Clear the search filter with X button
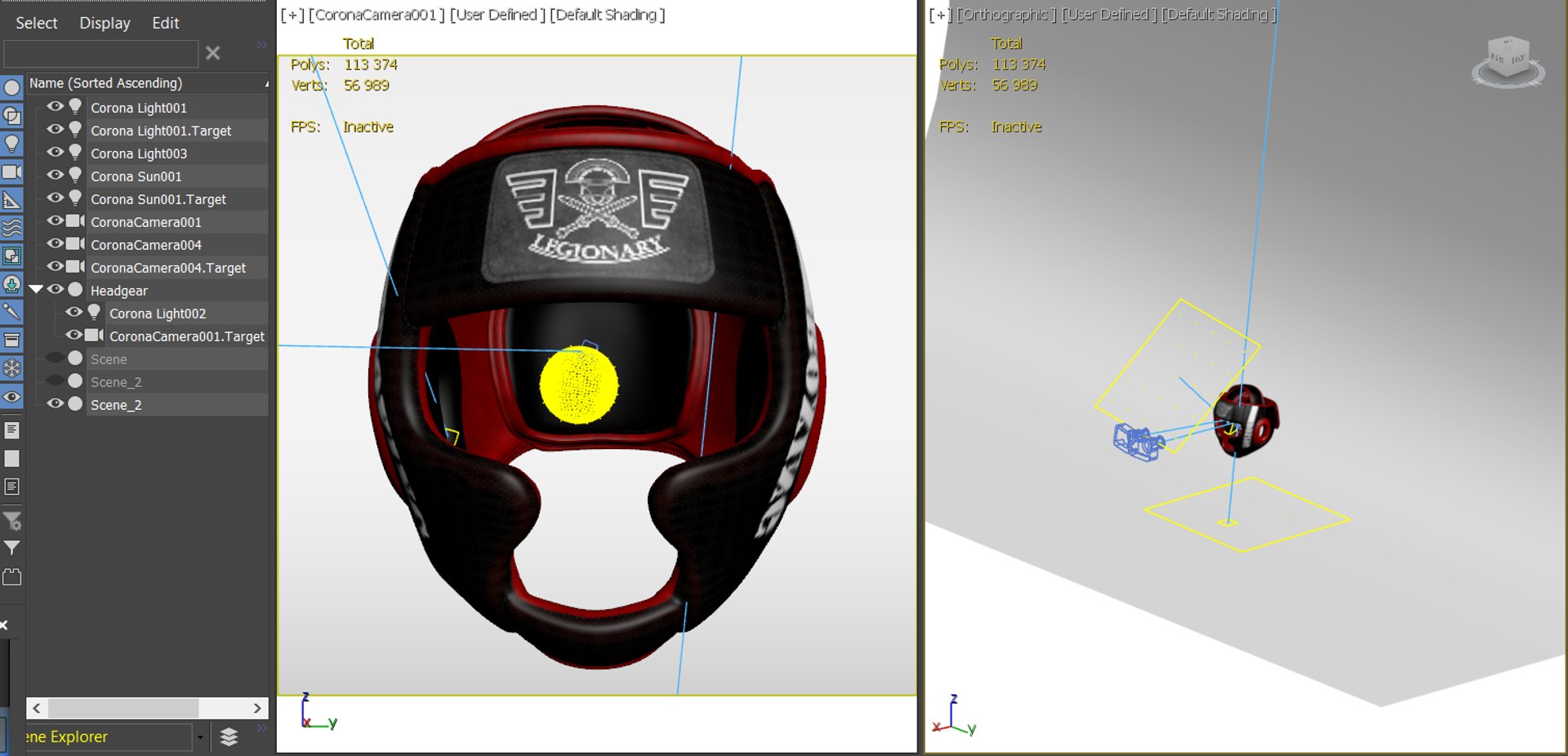Image resolution: width=1568 pixels, height=756 pixels. 213,53
